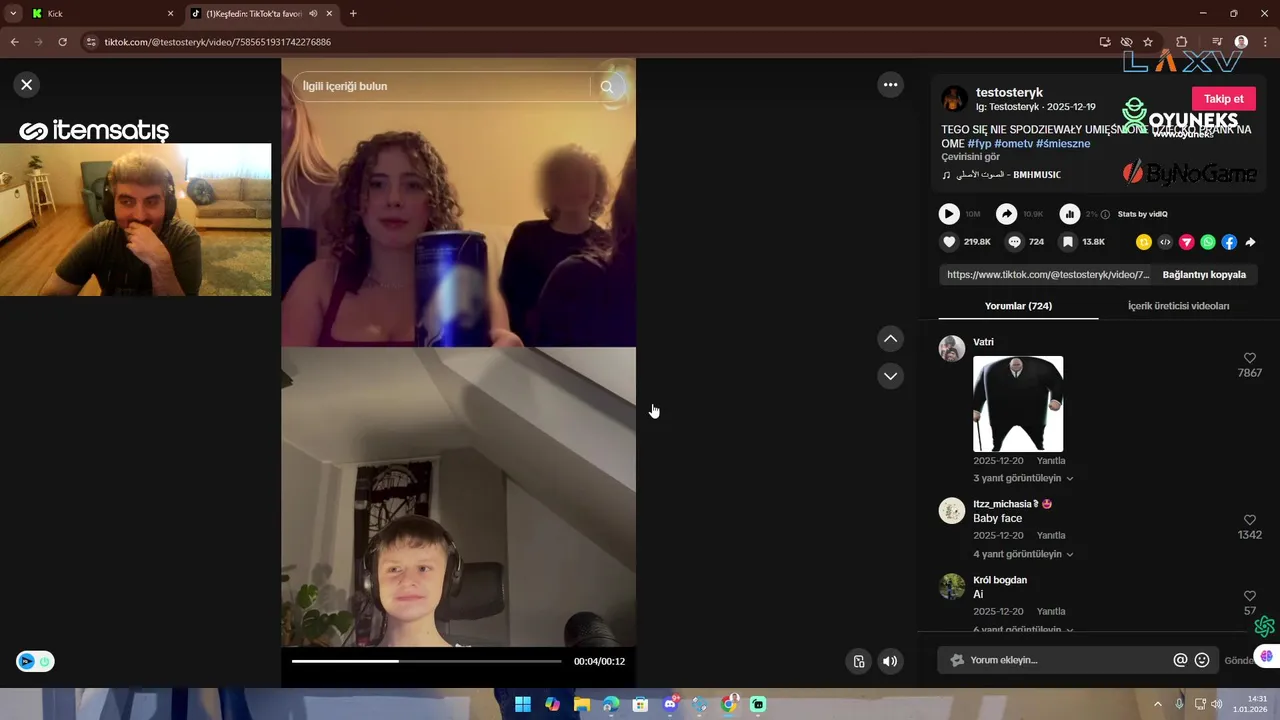Click the yellow repost icon
The height and width of the screenshot is (720, 1280).
(x=1144, y=242)
